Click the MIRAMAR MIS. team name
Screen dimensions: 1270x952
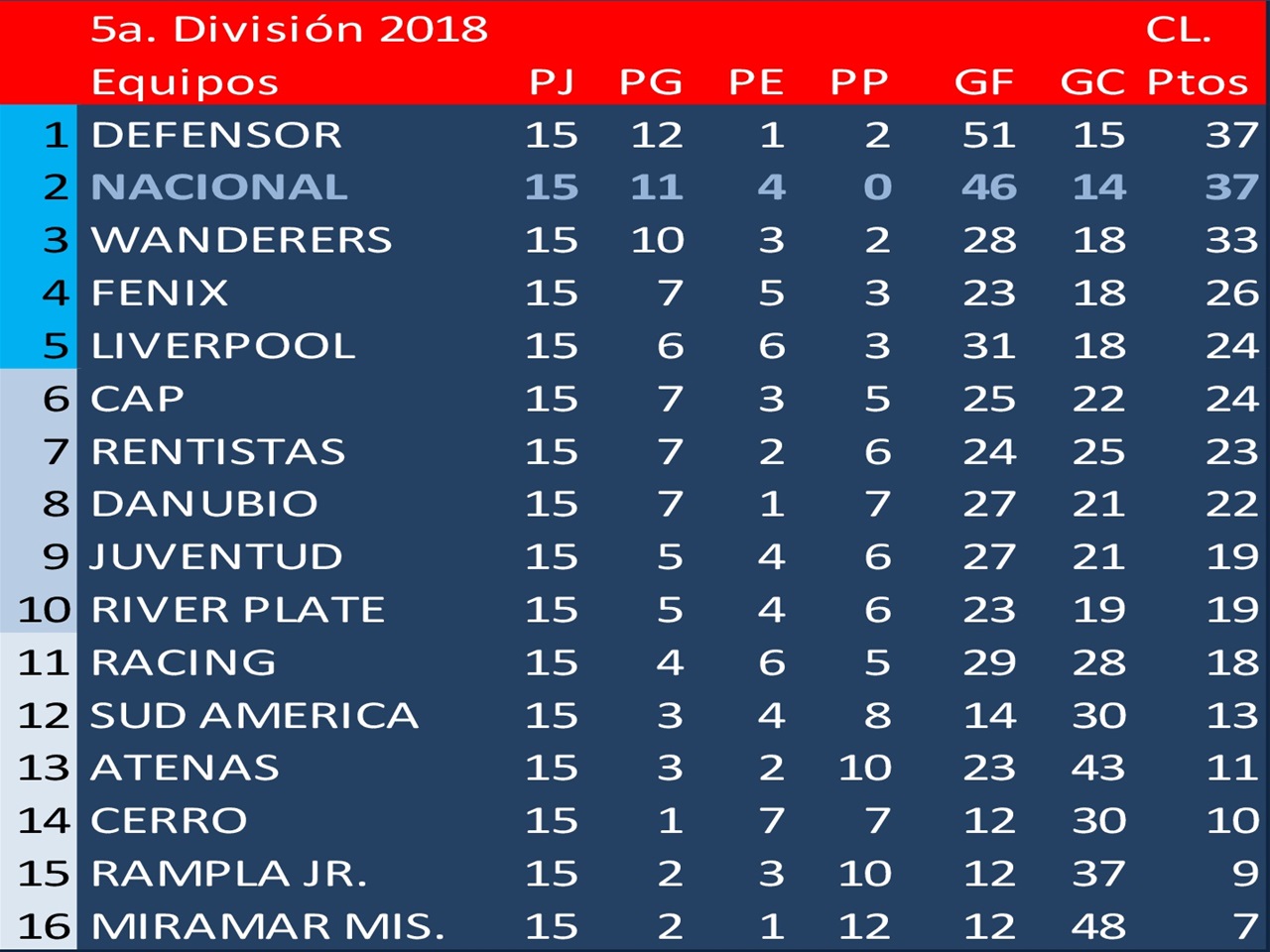268,927
